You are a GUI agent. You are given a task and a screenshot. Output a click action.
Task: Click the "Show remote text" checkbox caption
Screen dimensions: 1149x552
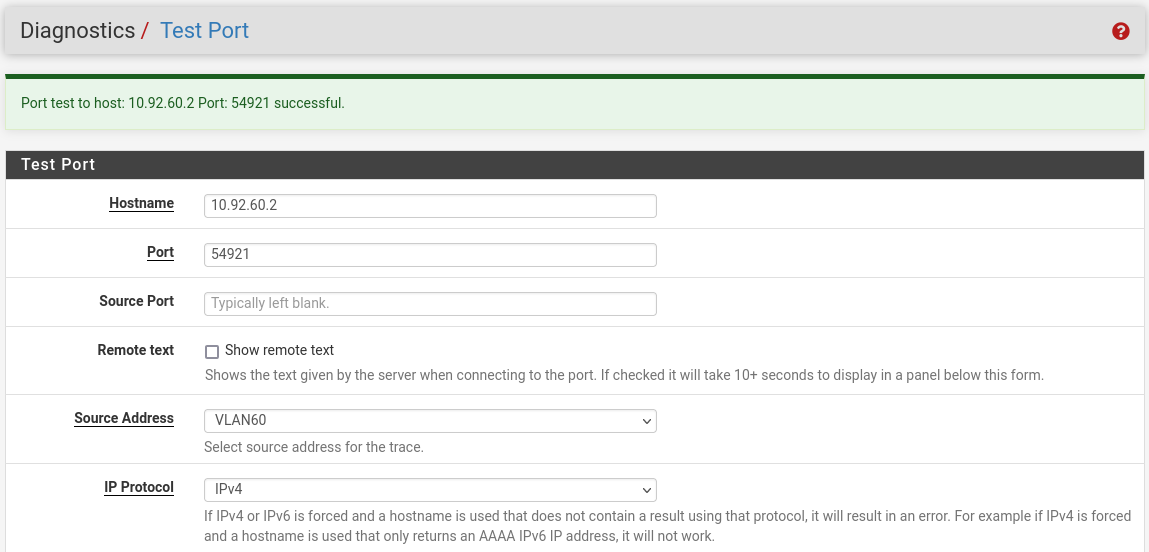click(279, 351)
